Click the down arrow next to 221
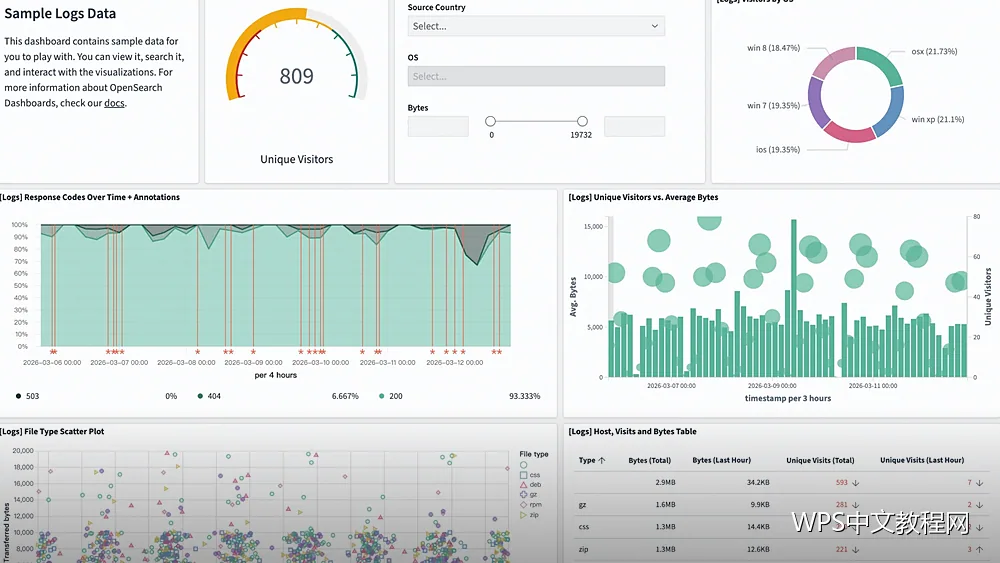 click(855, 550)
